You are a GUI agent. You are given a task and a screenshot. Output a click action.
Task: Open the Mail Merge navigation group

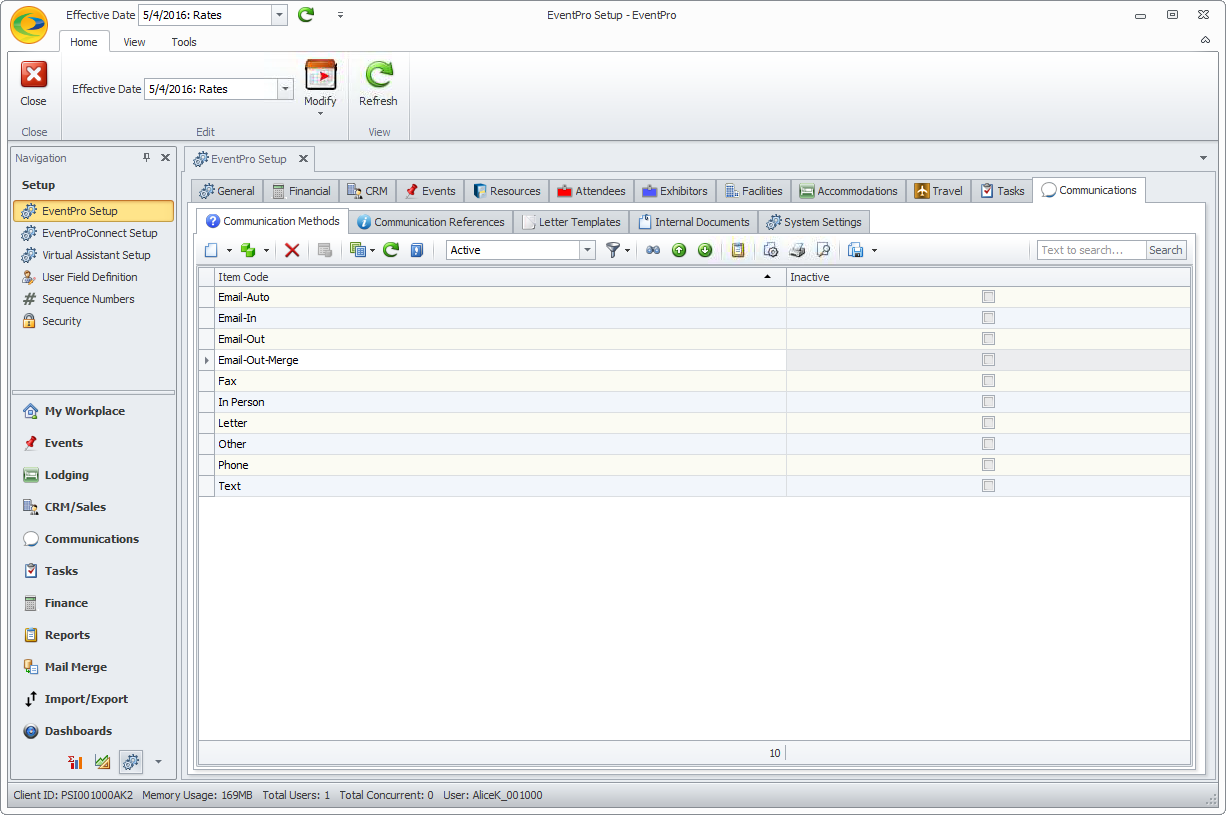(x=94, y=667)
